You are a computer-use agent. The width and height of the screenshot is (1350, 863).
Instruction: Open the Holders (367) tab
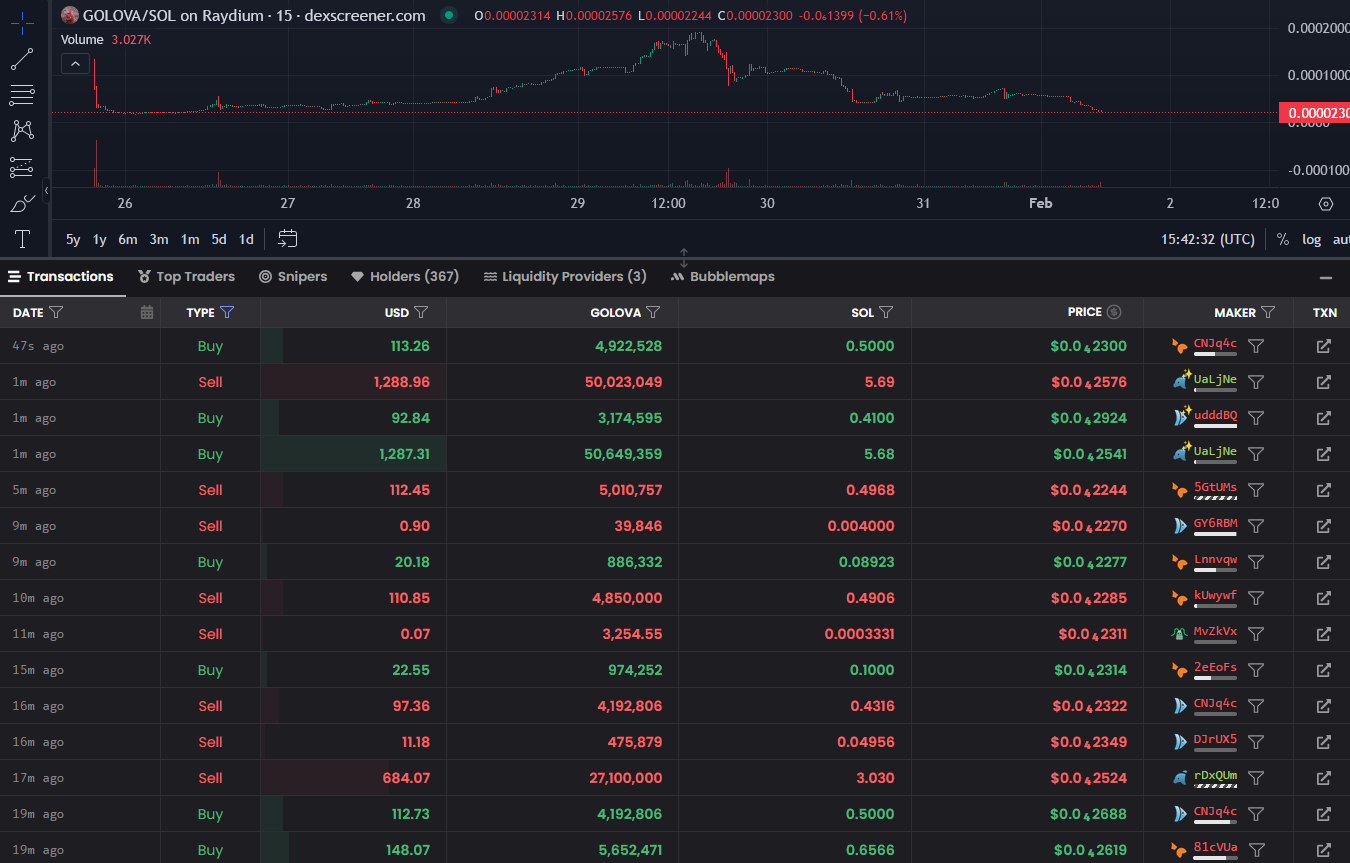[x=405, y=277]
